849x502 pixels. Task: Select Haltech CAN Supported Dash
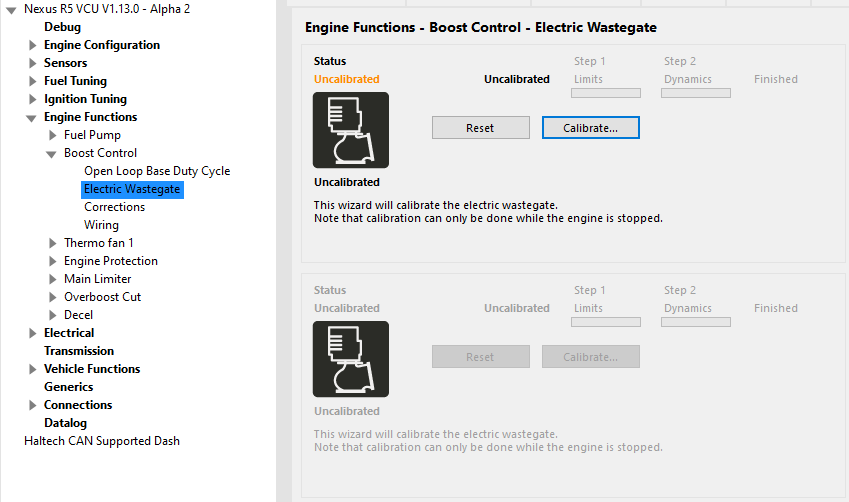[x=102, y=441]
